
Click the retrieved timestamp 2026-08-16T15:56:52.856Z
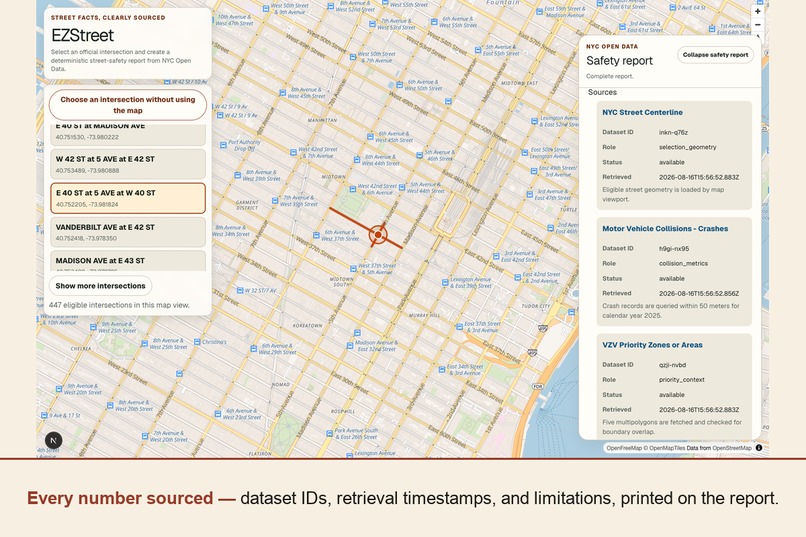(699, 293)
